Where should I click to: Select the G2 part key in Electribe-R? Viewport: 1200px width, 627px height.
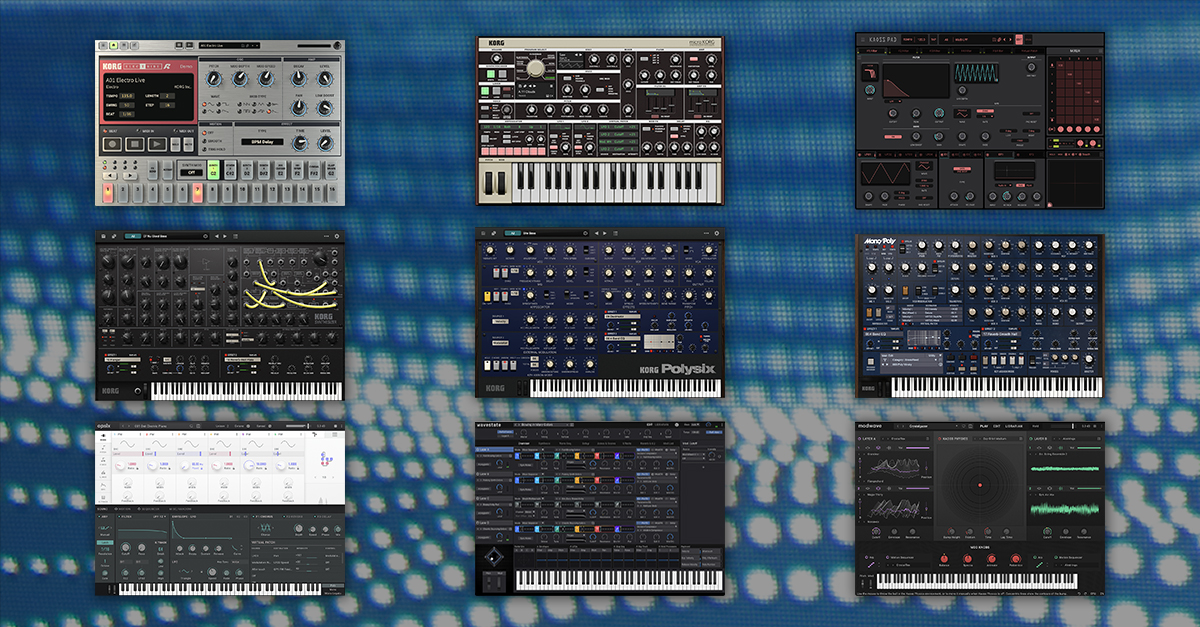tap(332, 170)
